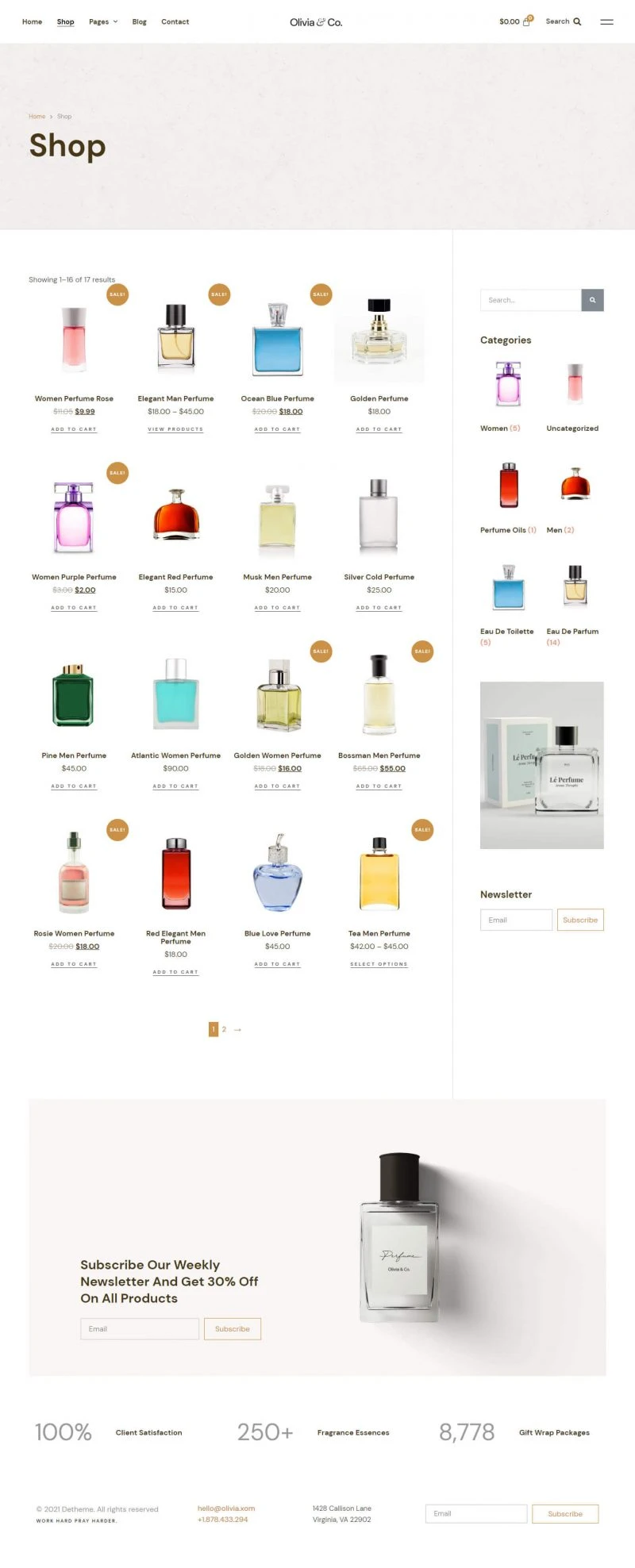The width and height of the screenshot is (635, 1568).
Task: Focus the sidebar product search field
Action: [531, 300]
